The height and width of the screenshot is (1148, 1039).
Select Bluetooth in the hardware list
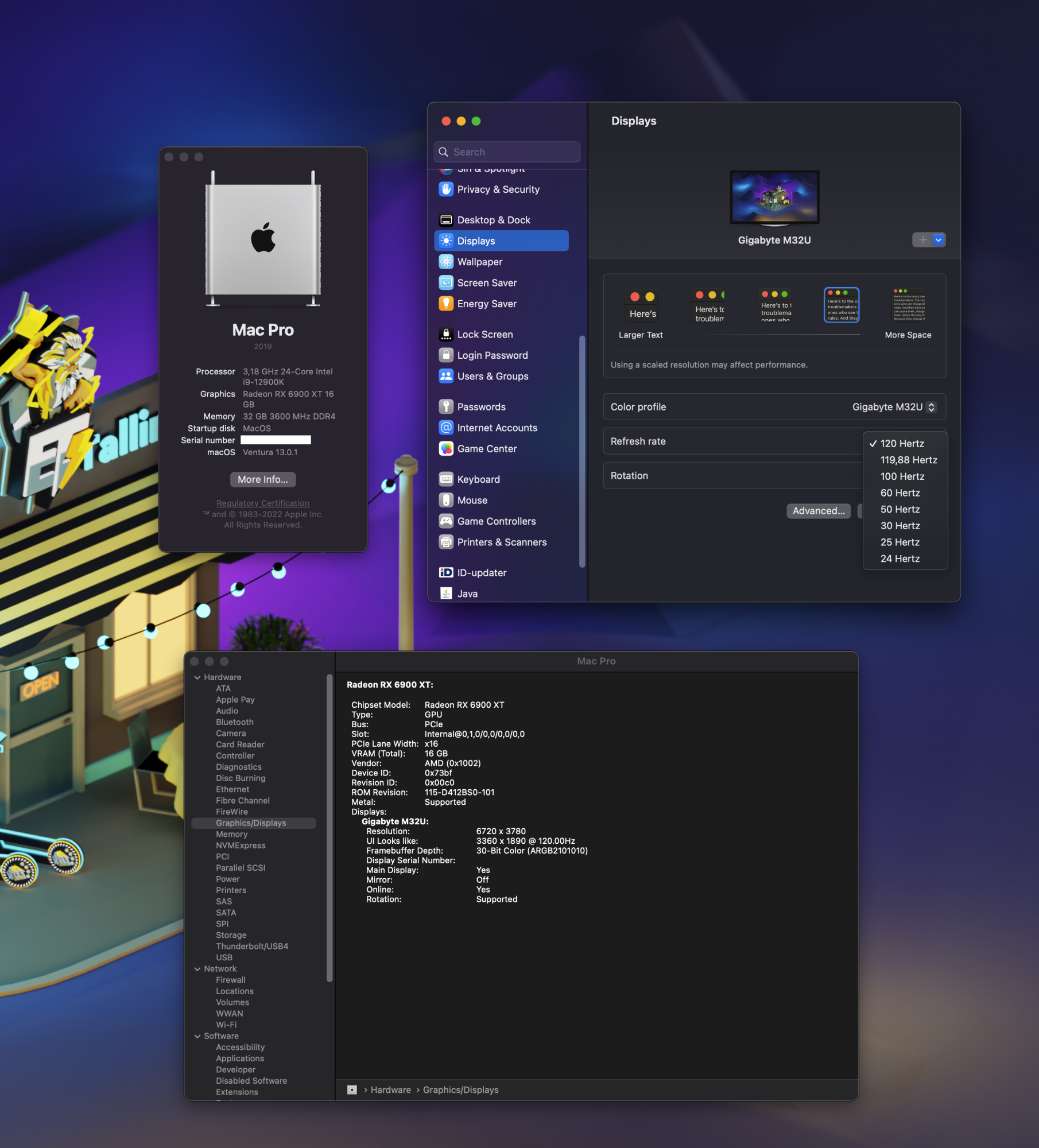point(234,722)
